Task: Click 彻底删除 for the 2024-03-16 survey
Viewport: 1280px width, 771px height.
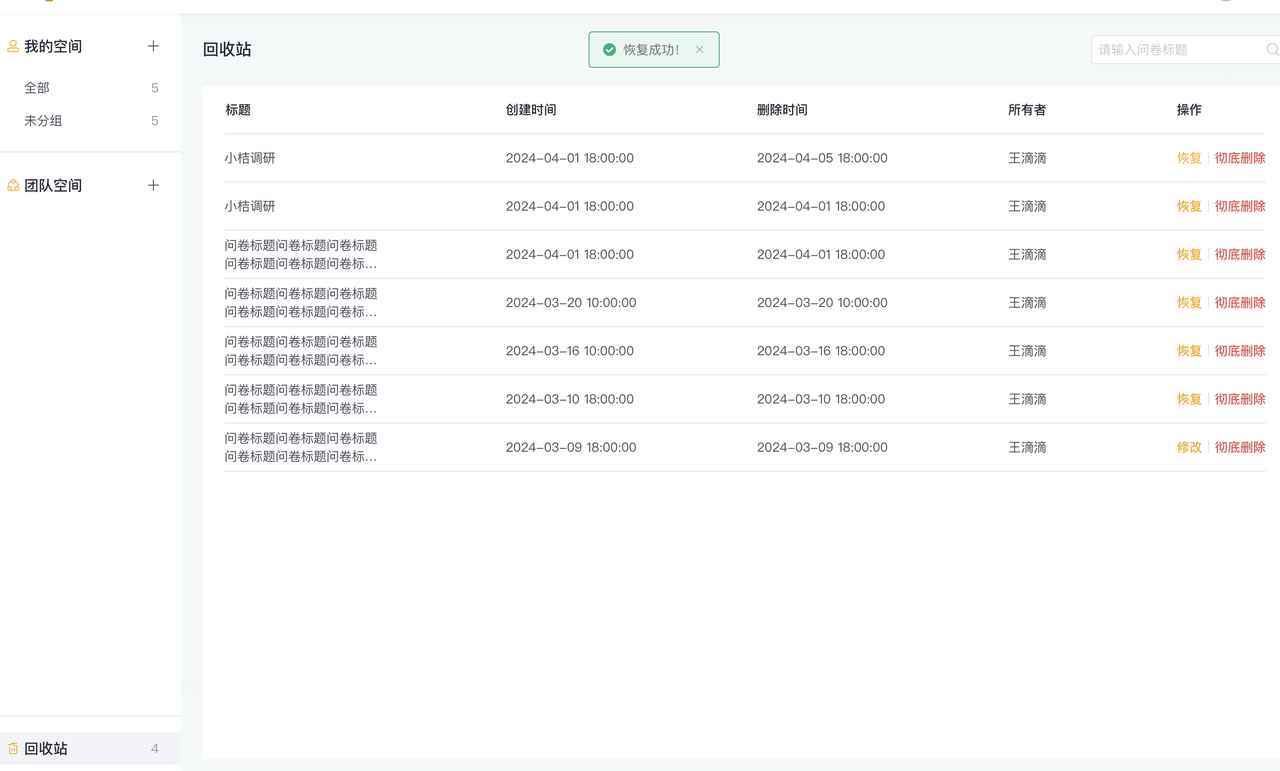Action: pos(1239,351)
